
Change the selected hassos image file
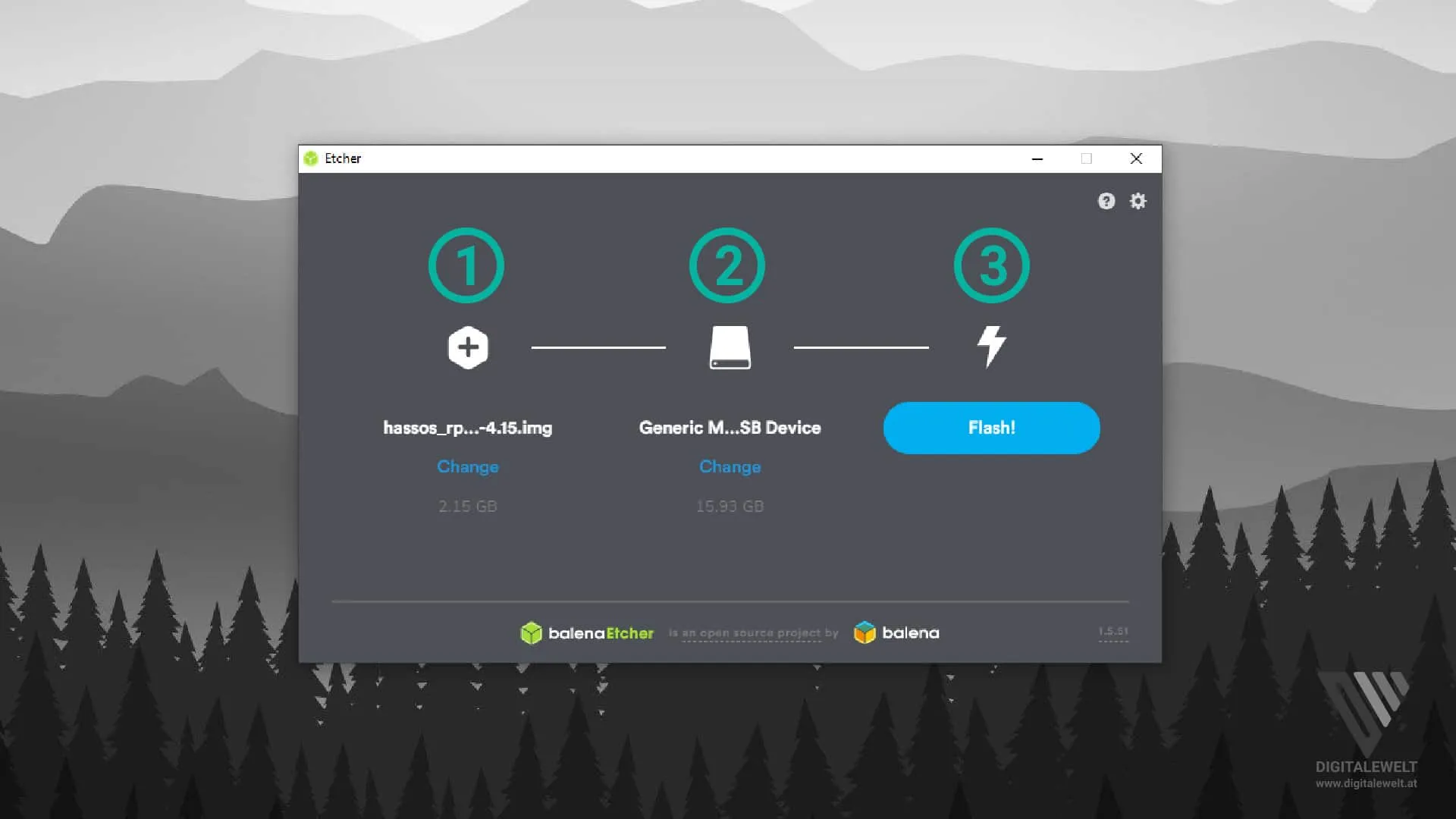[x=468, y=466]
